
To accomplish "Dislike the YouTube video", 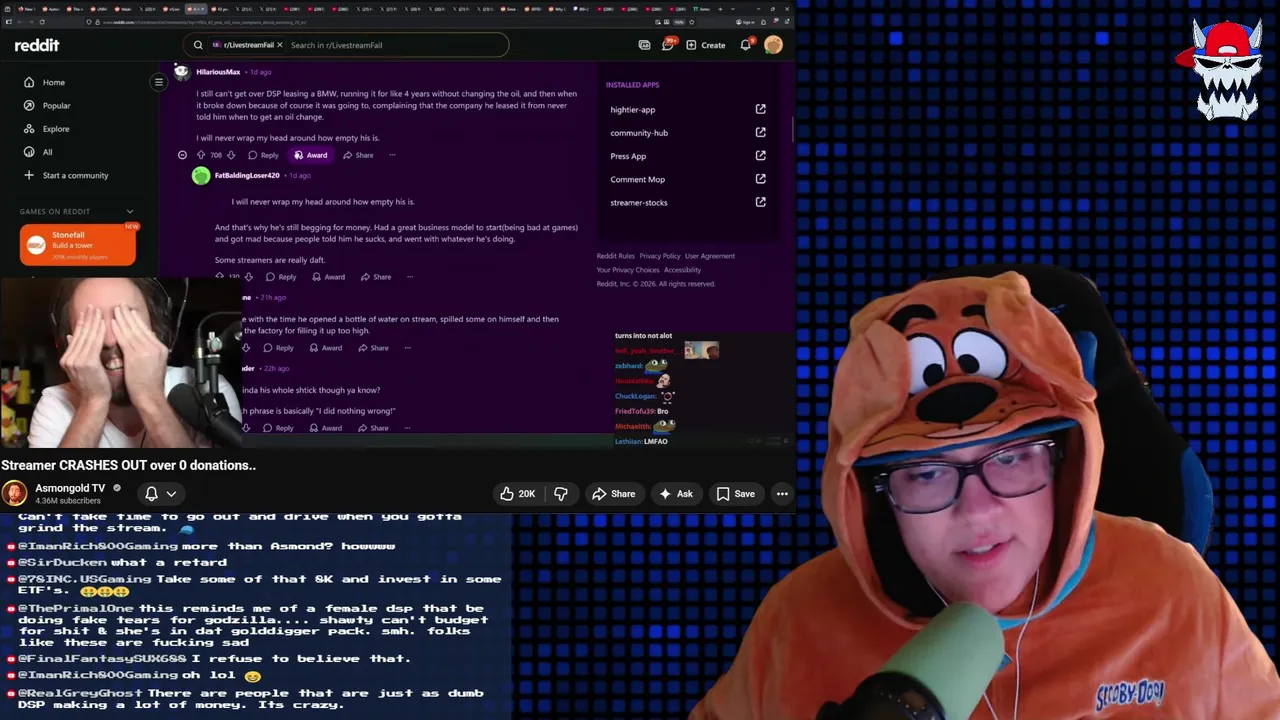I will (561, 493).
